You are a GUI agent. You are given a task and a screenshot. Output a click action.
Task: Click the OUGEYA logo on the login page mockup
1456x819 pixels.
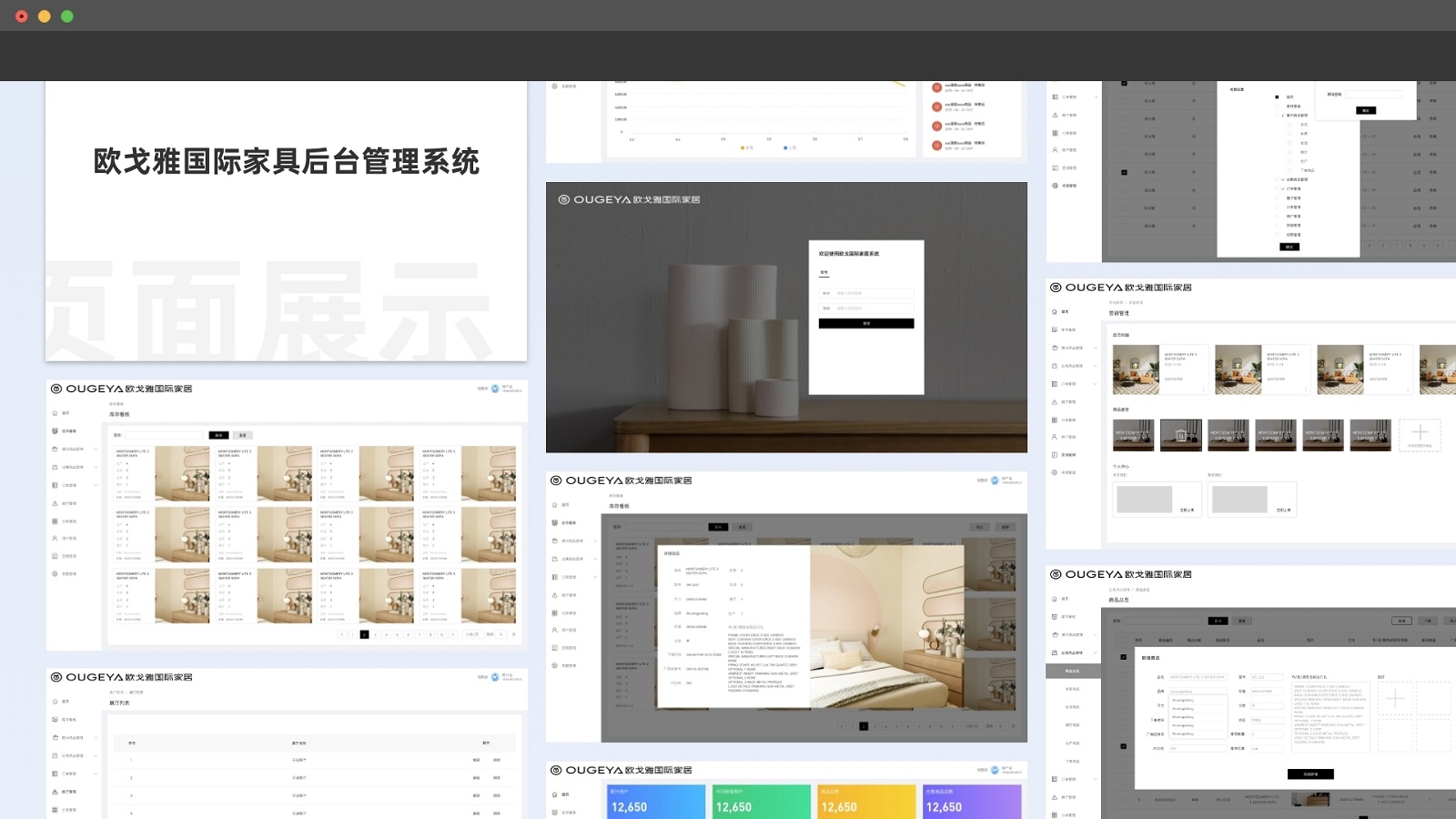pyautogui.click(x=629, y=199)
